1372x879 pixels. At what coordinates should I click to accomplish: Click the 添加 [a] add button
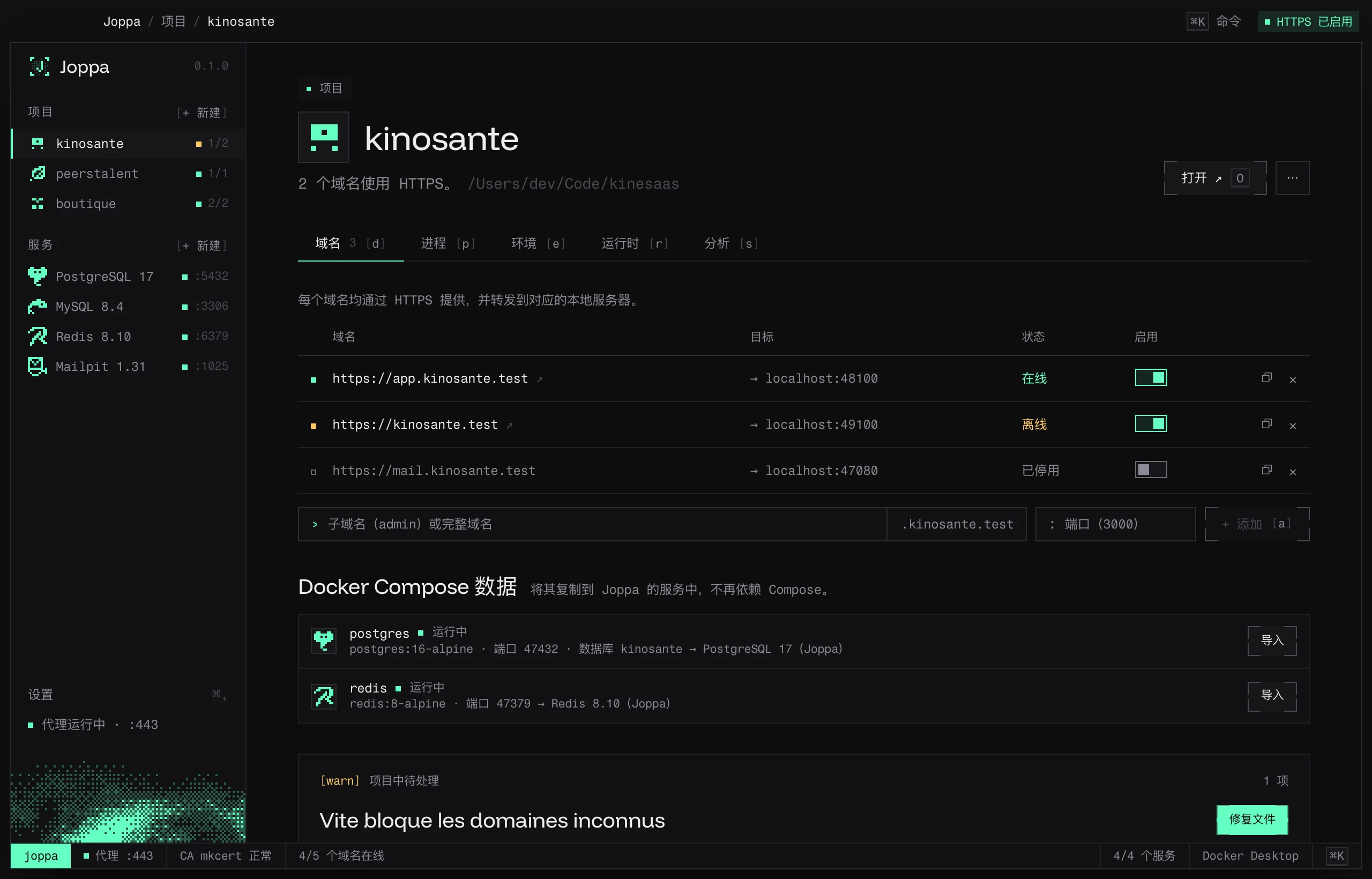[1257, 524]
